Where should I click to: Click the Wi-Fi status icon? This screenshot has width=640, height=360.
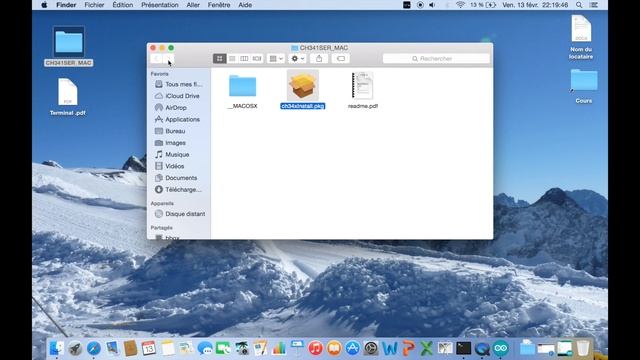460,5
